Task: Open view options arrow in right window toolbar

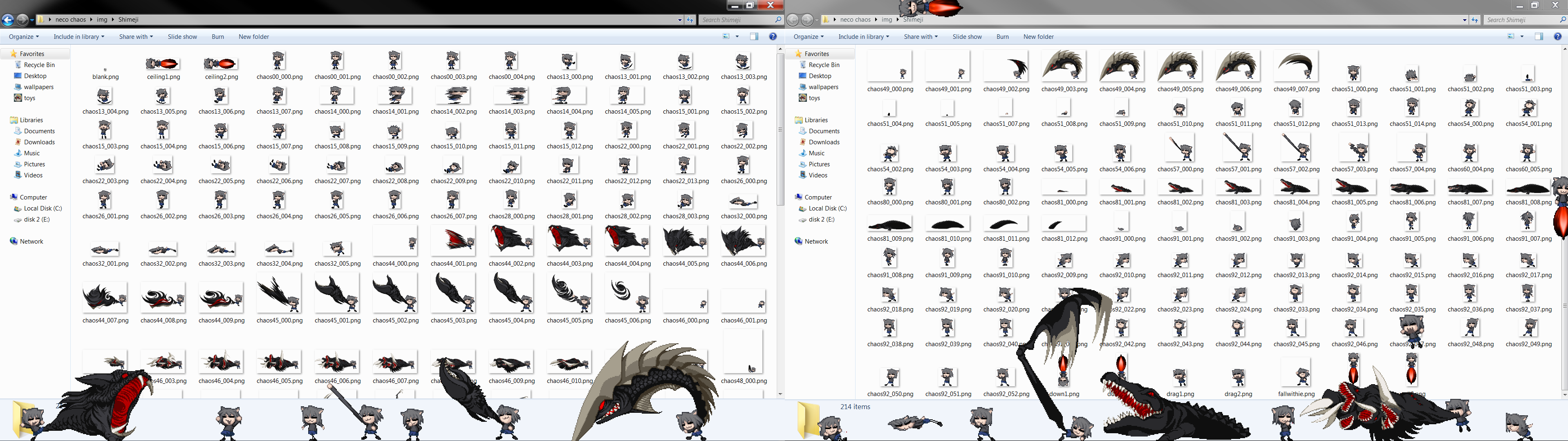Action: point(1522,36)
